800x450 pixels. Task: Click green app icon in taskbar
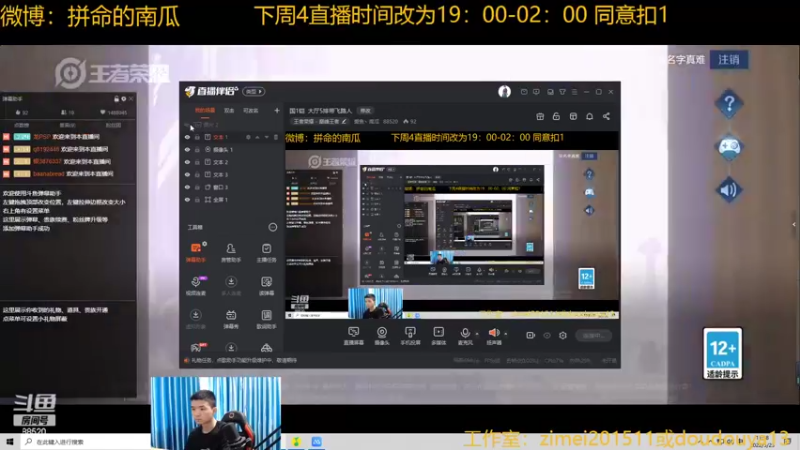pyautogui.click(x=296, y=442)
